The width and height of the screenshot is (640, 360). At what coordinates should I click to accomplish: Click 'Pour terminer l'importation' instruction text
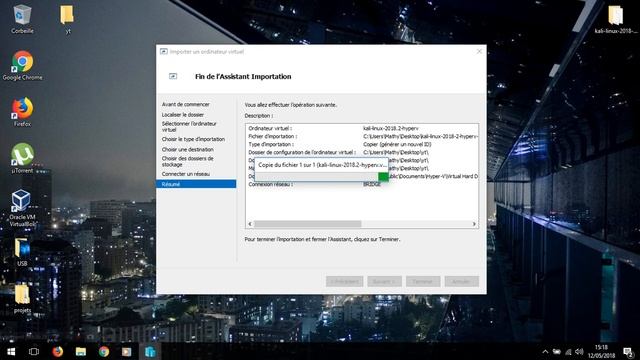pos(322,239)
